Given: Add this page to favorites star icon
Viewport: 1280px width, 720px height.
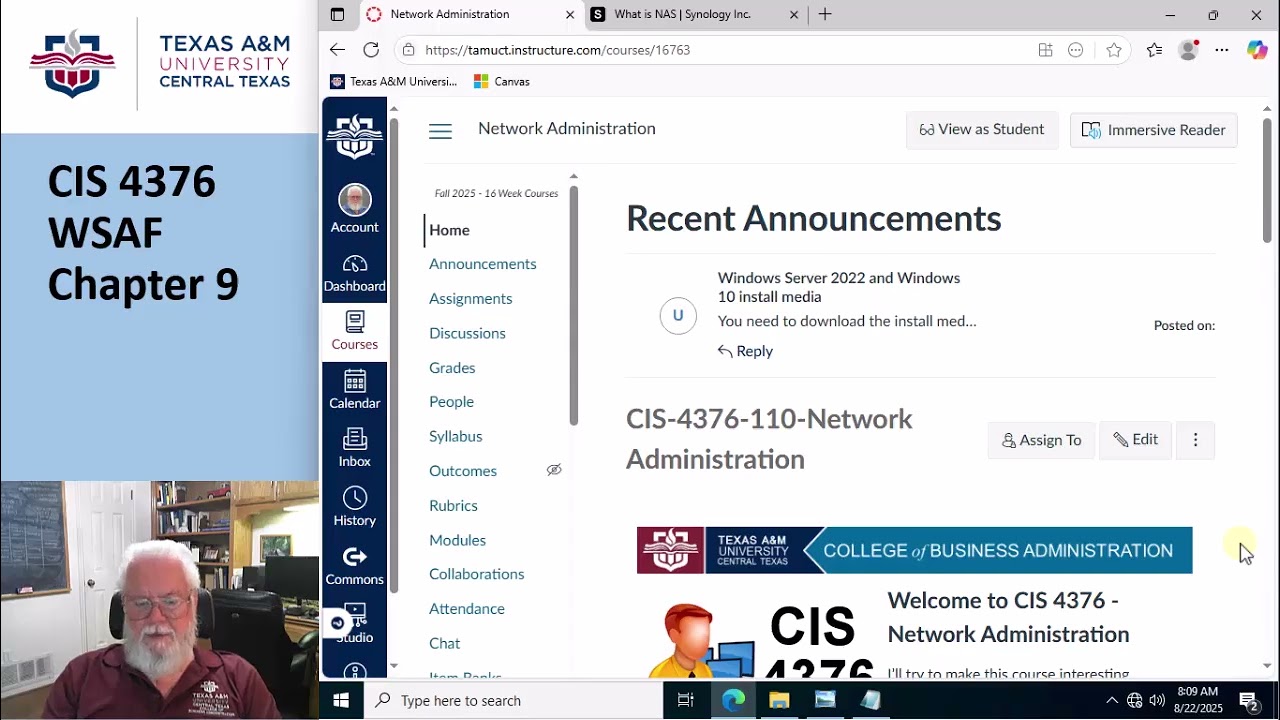Looking at the screenshot, I should (x=1114, y=50).
